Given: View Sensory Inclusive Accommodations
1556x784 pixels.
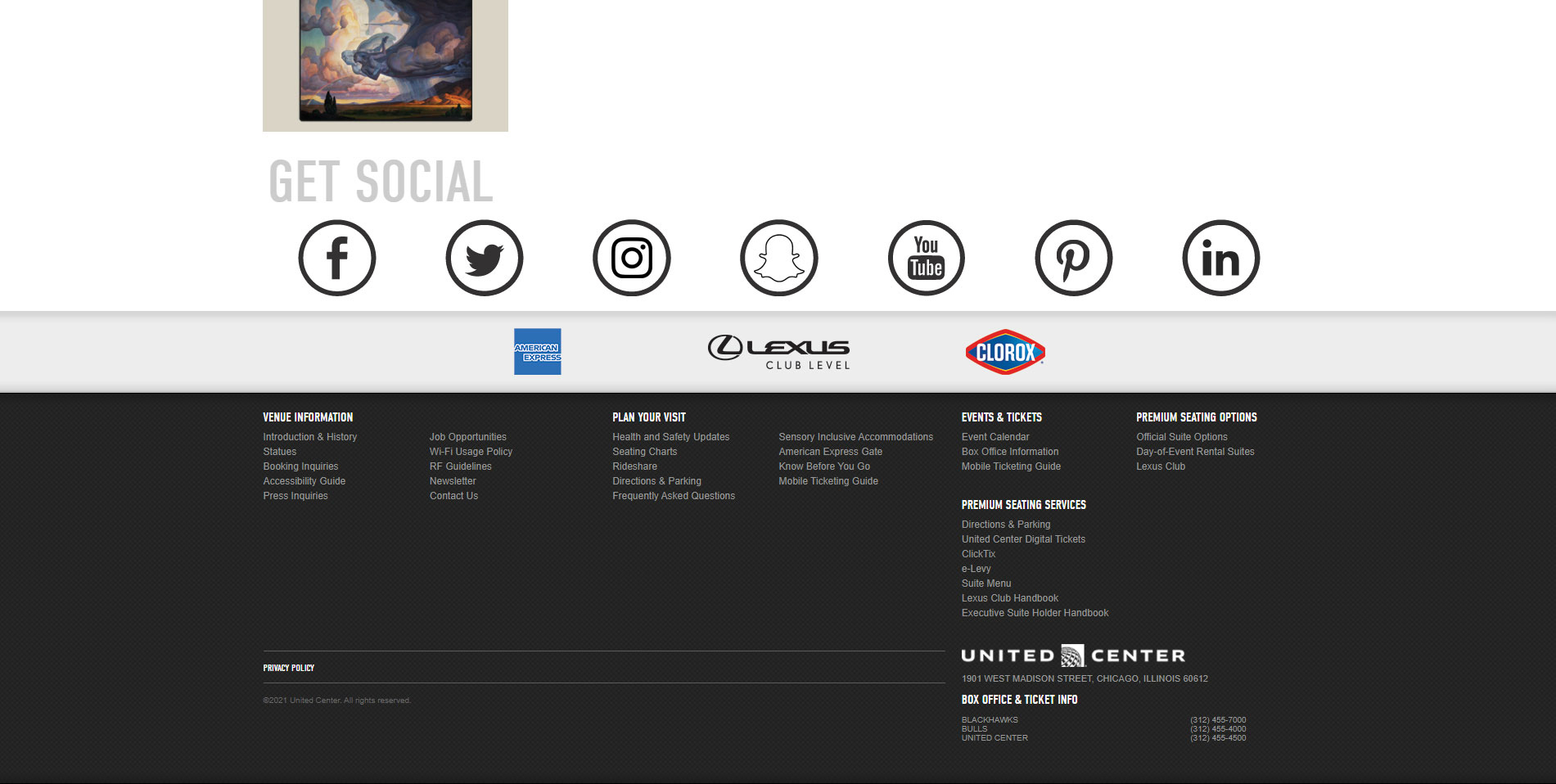Looking at the screenshot, I should click(x=856, y=437).
